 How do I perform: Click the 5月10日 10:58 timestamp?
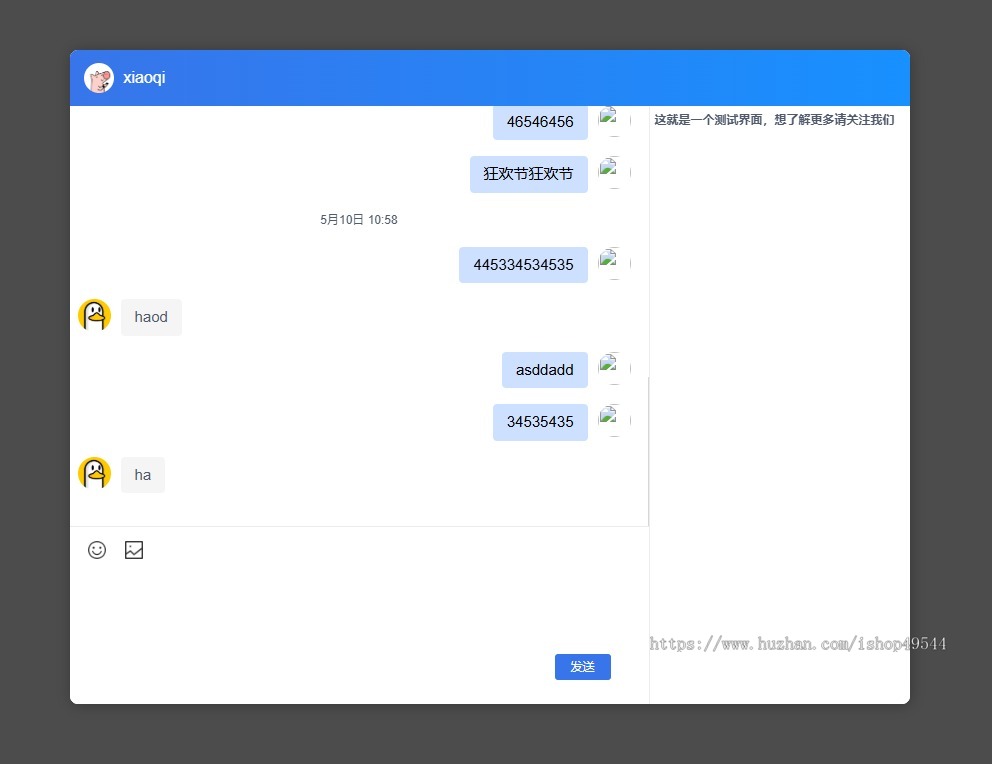pos(359,219)
